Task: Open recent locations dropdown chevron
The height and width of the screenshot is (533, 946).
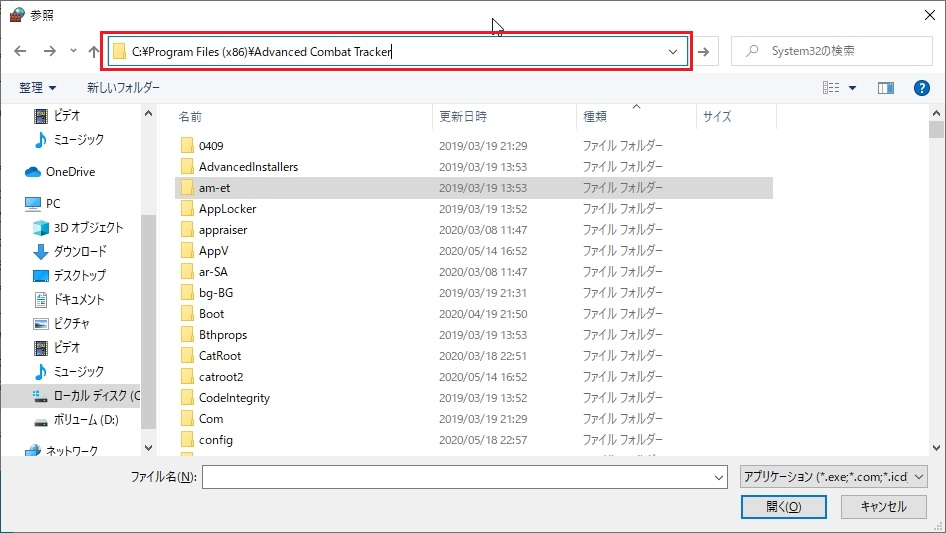Action: [73, 51]
